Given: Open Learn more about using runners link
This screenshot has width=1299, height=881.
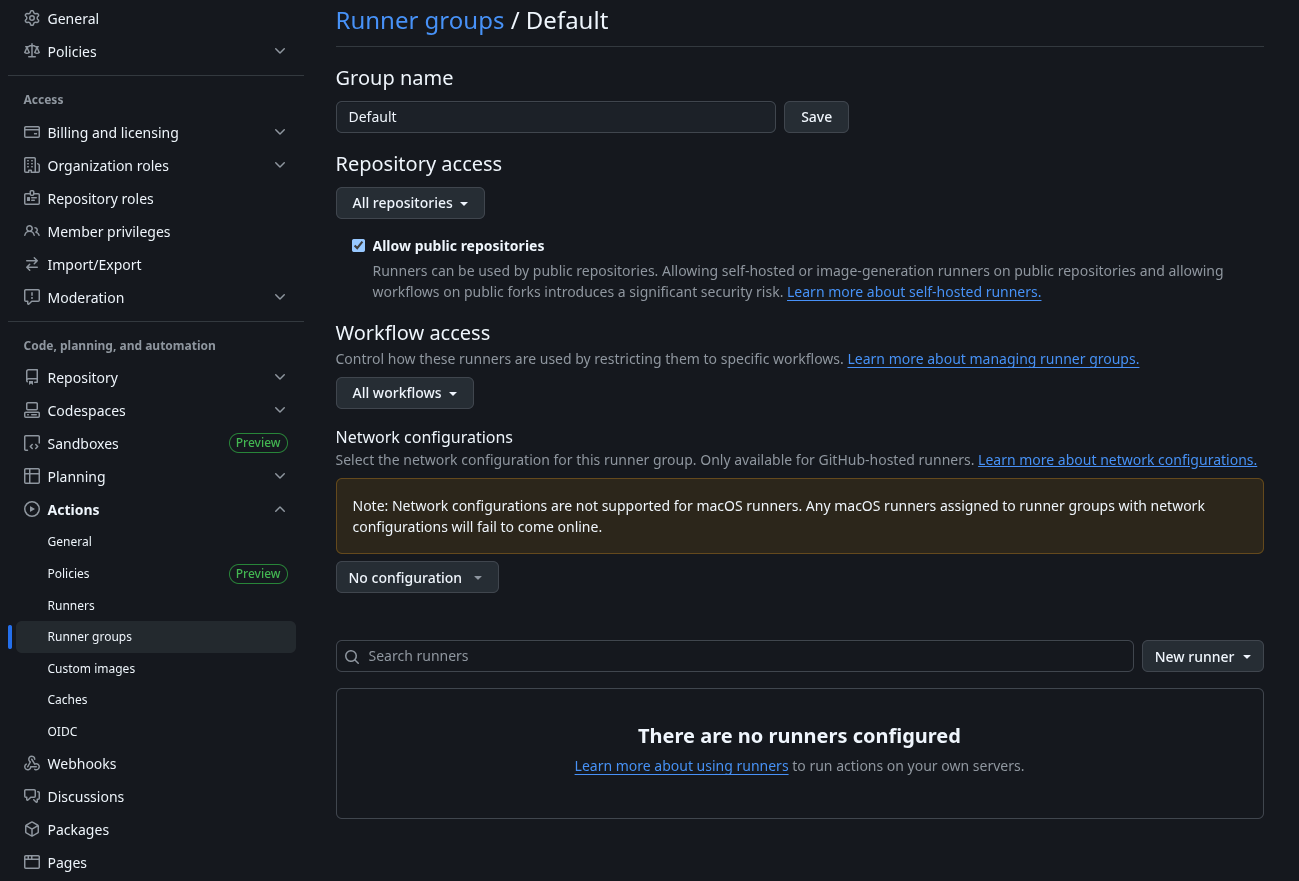Looking at the screenshot, I should [x=681, y=766].
